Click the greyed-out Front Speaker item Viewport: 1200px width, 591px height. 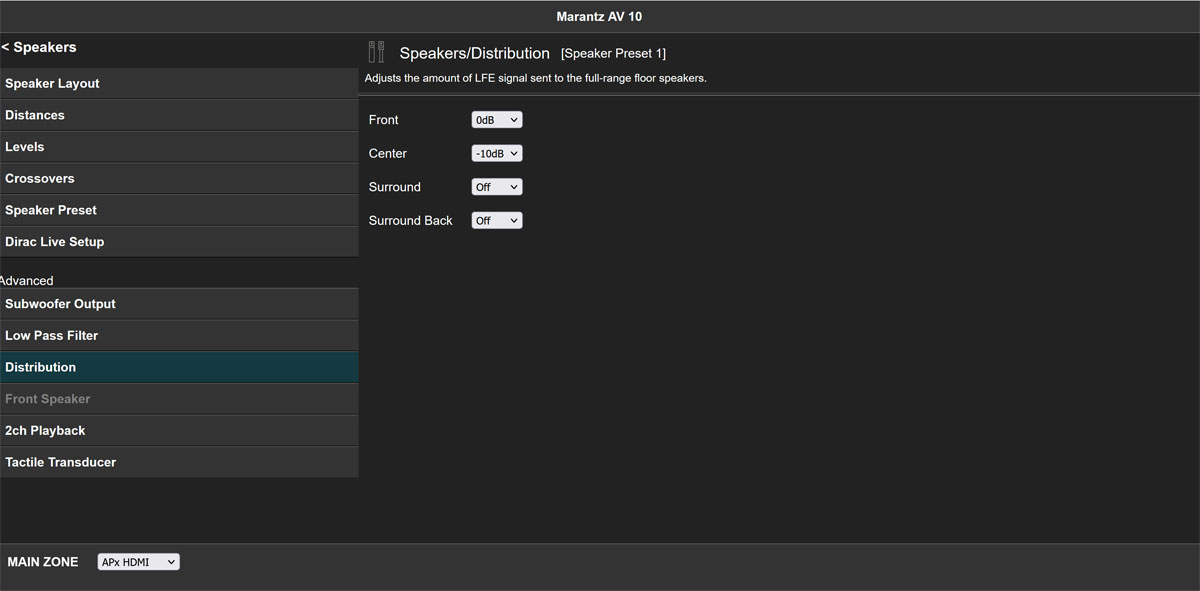[178, 399]
